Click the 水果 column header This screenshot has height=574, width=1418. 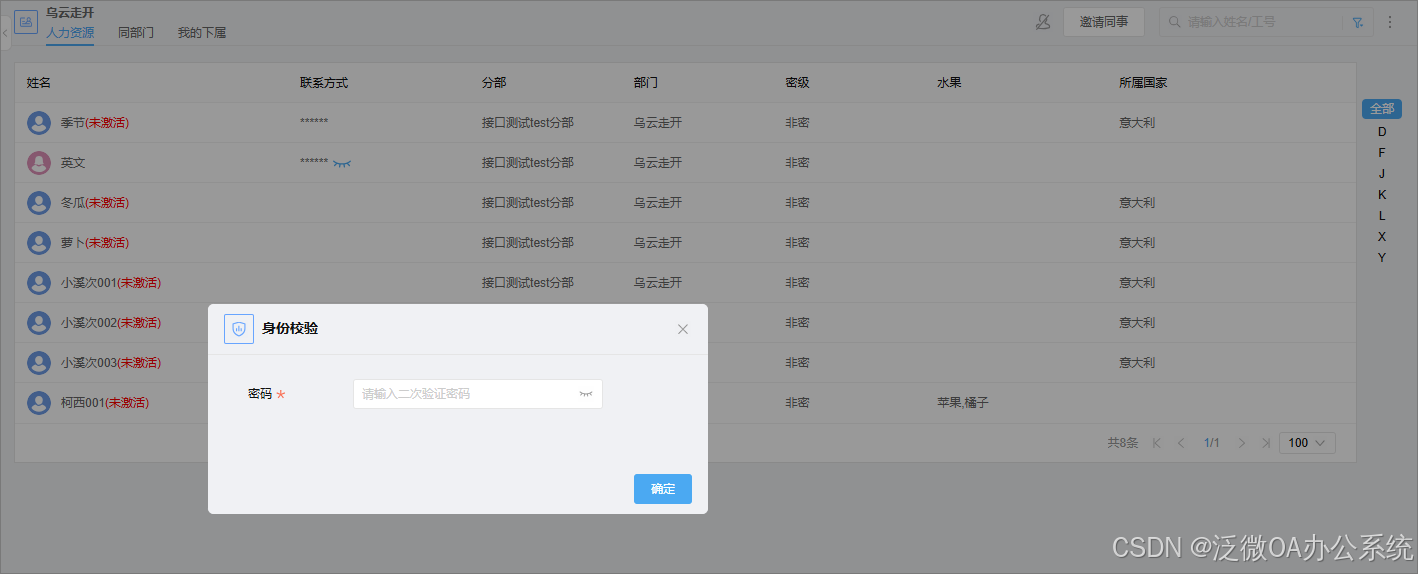[949, 83]
